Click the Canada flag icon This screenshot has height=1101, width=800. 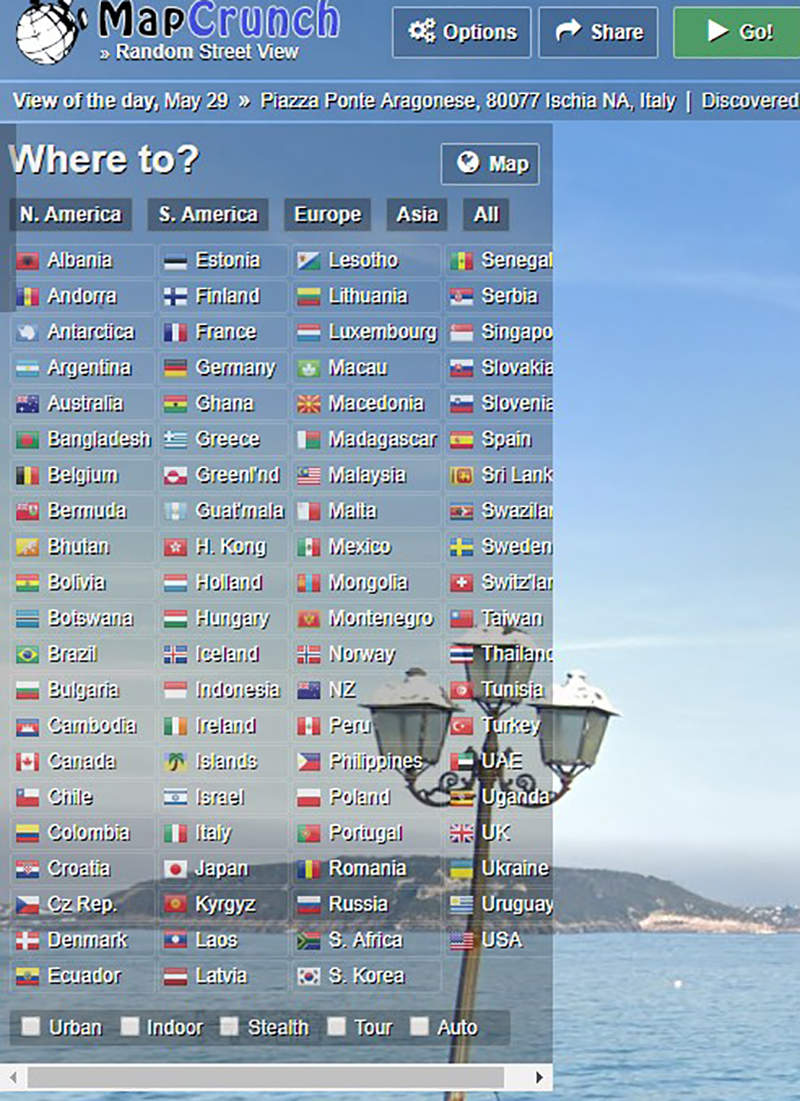[x=28, y=762]
